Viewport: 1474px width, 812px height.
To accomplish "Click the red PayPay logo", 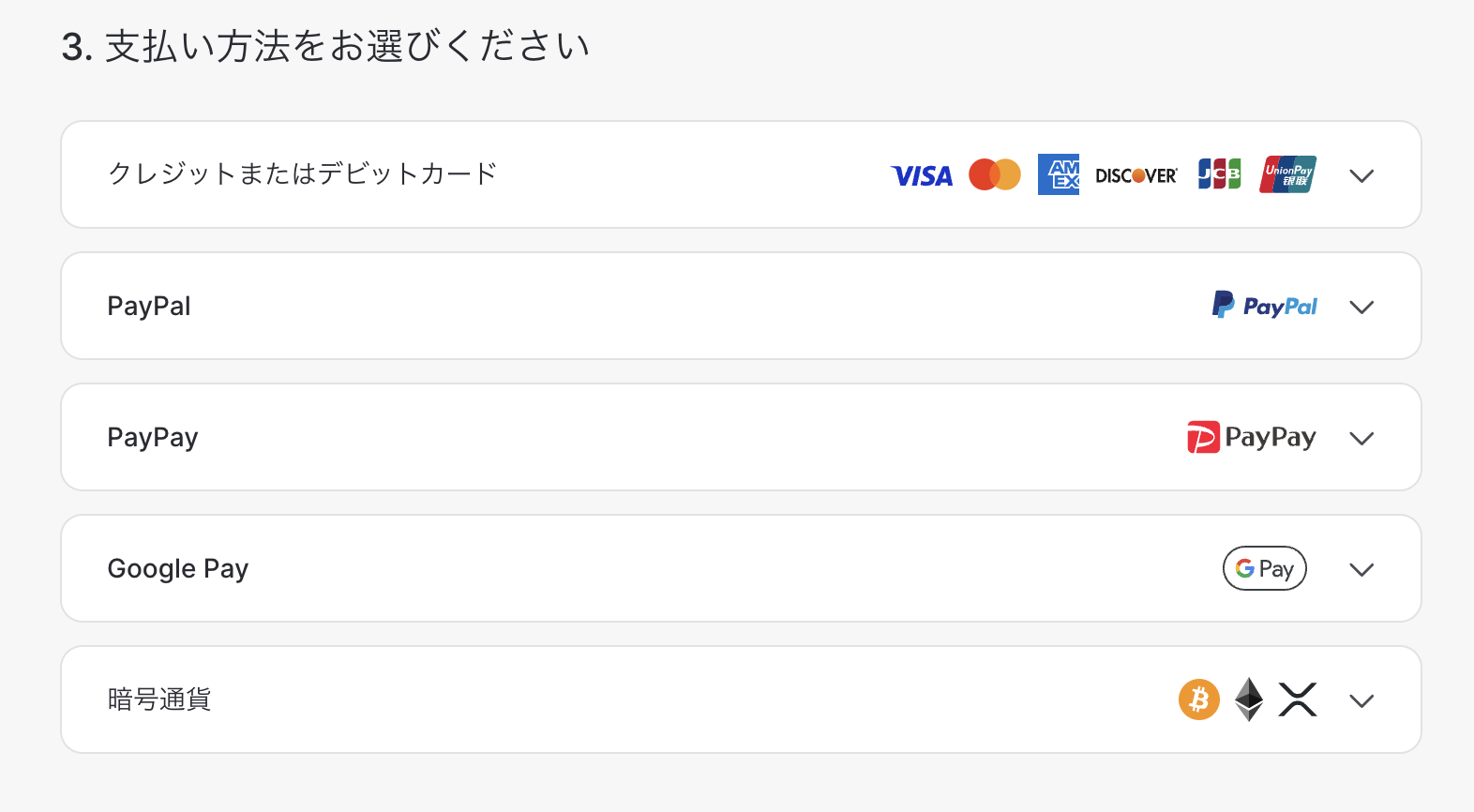I will [x=1252, y=437].
